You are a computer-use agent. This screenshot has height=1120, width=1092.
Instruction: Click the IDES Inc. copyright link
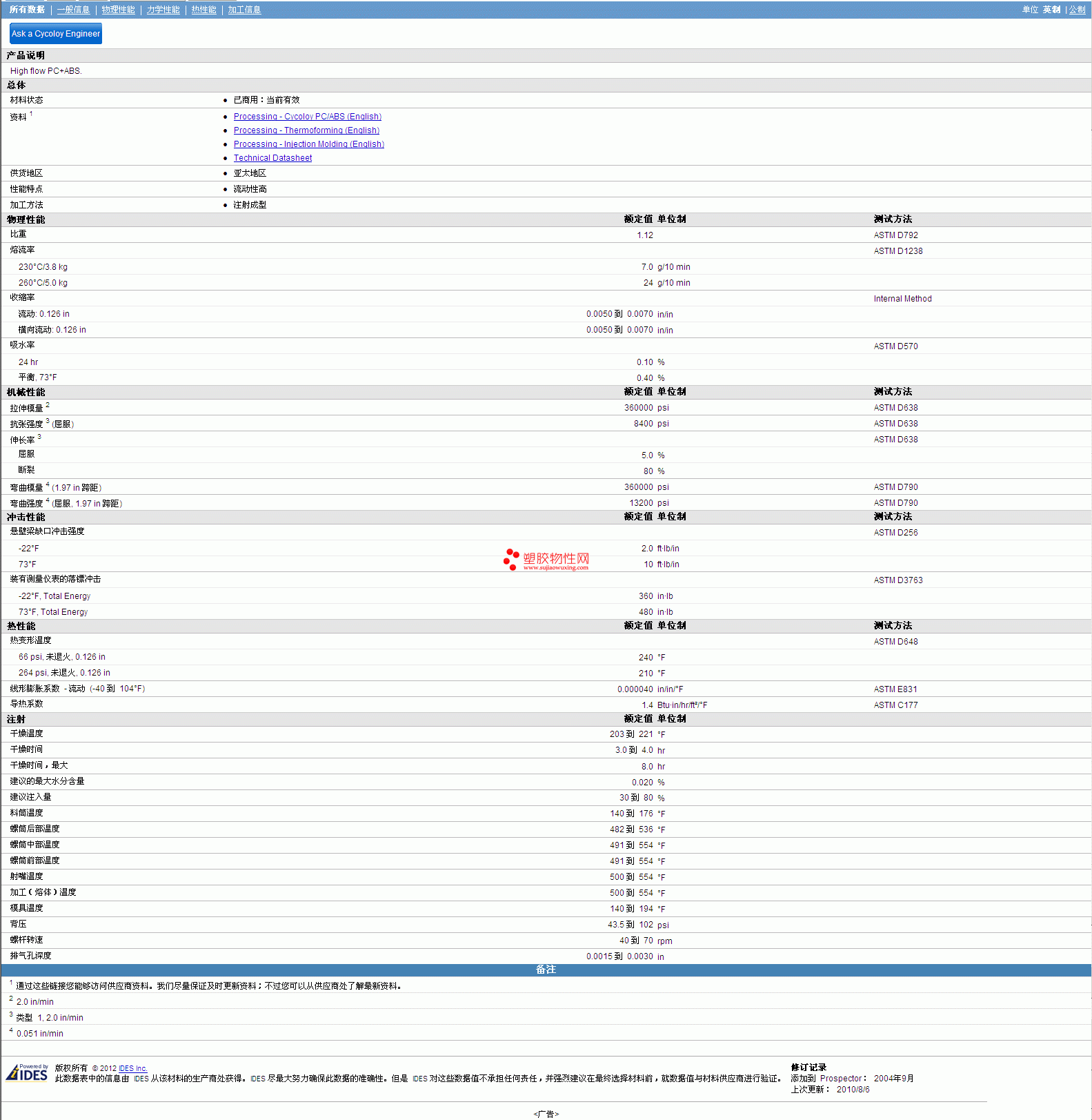132,1068
